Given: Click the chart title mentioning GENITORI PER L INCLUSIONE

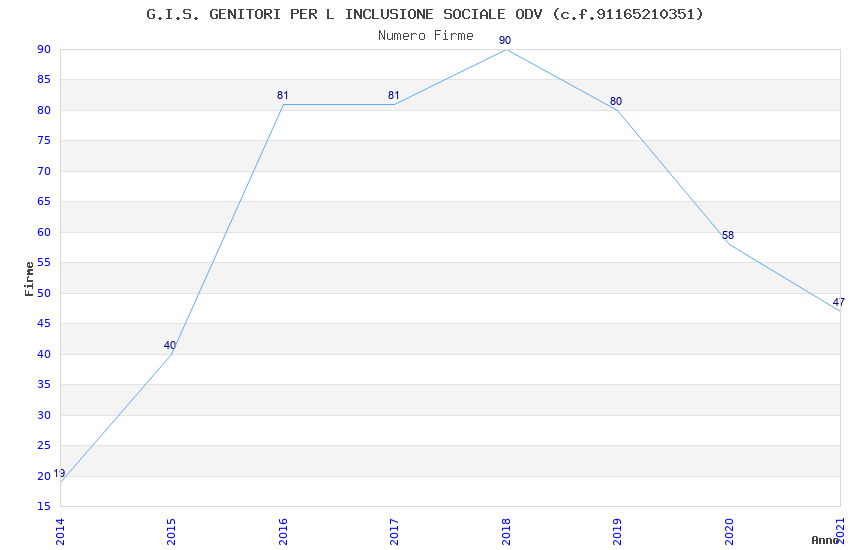Looking at the screenshot, I should pos(425,14).
